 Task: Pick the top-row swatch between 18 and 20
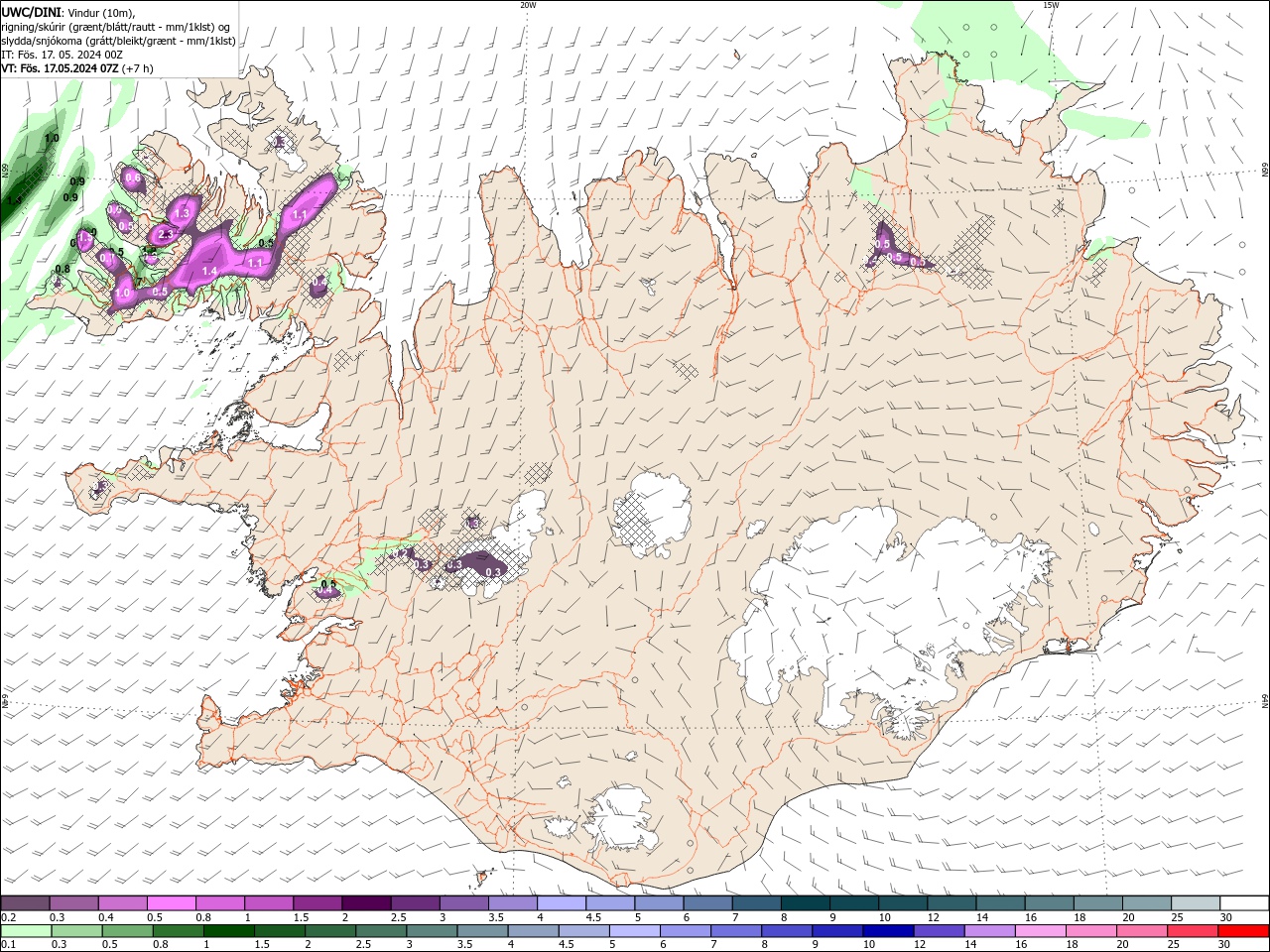tap(1098, 902)
